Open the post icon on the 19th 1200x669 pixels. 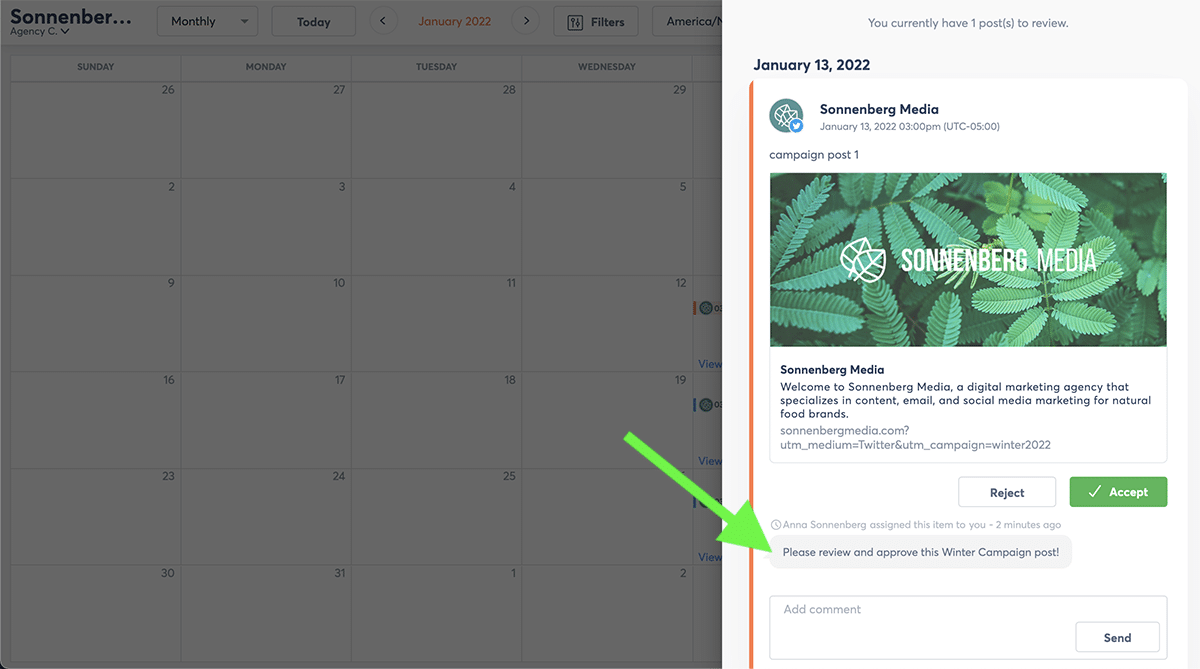tap(706, 405)
